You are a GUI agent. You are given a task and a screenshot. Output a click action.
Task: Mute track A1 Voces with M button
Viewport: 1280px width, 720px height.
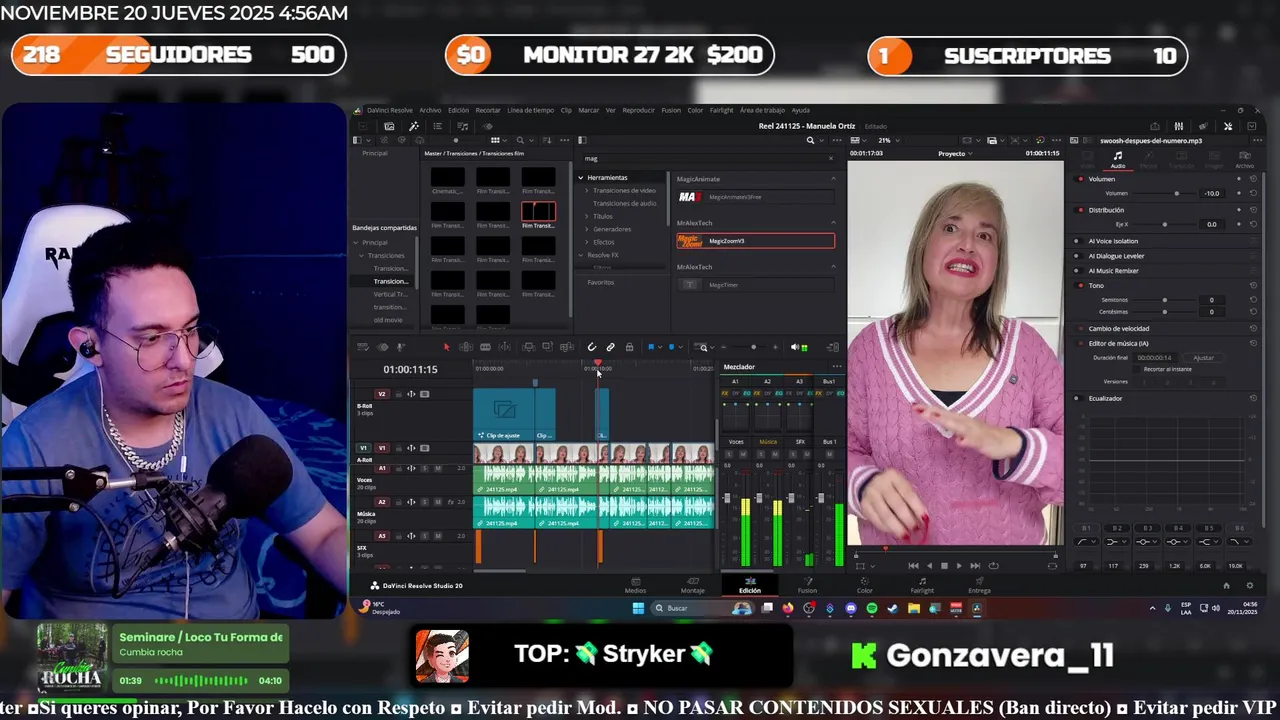click(x=438, y=468)
